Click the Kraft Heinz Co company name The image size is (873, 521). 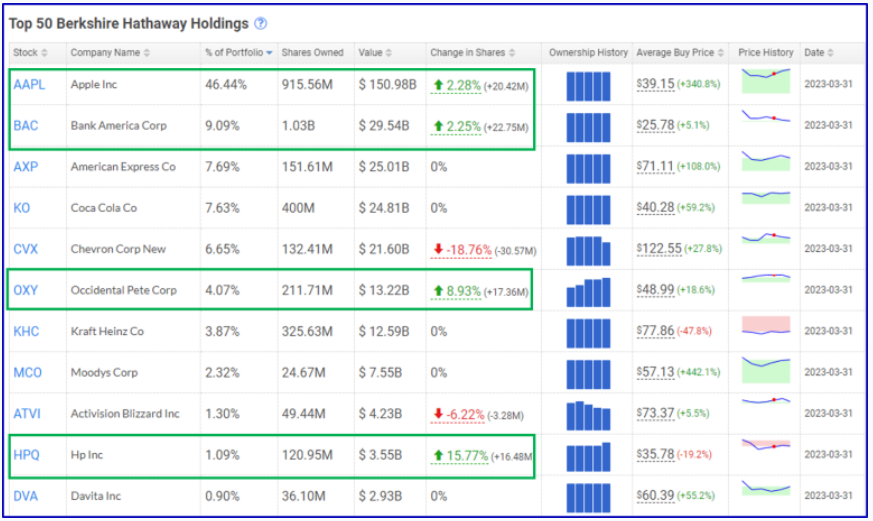click(107, 331)
